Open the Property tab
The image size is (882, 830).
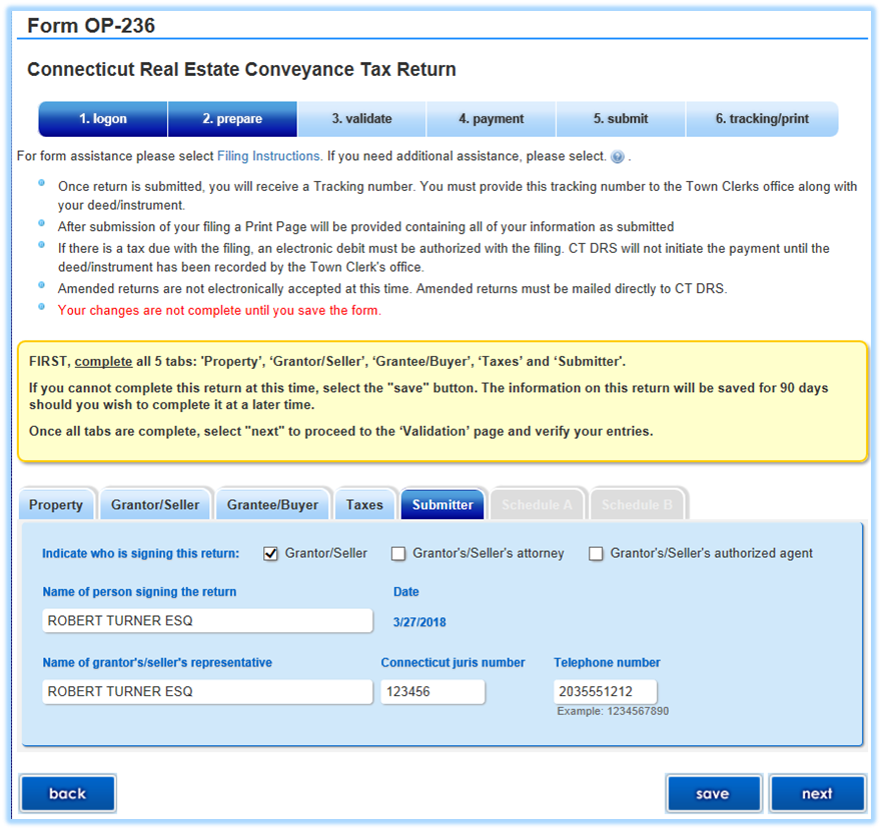56,505
